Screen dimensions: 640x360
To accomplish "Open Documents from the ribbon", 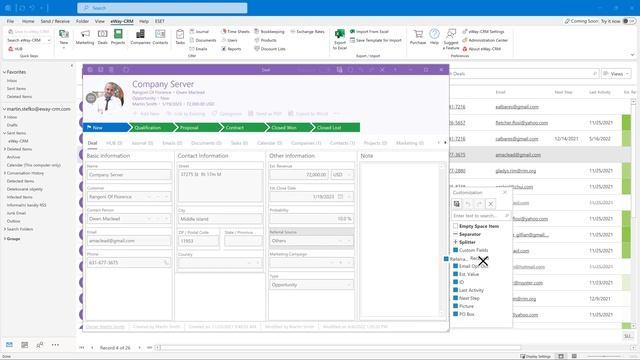I will (203, 40).
